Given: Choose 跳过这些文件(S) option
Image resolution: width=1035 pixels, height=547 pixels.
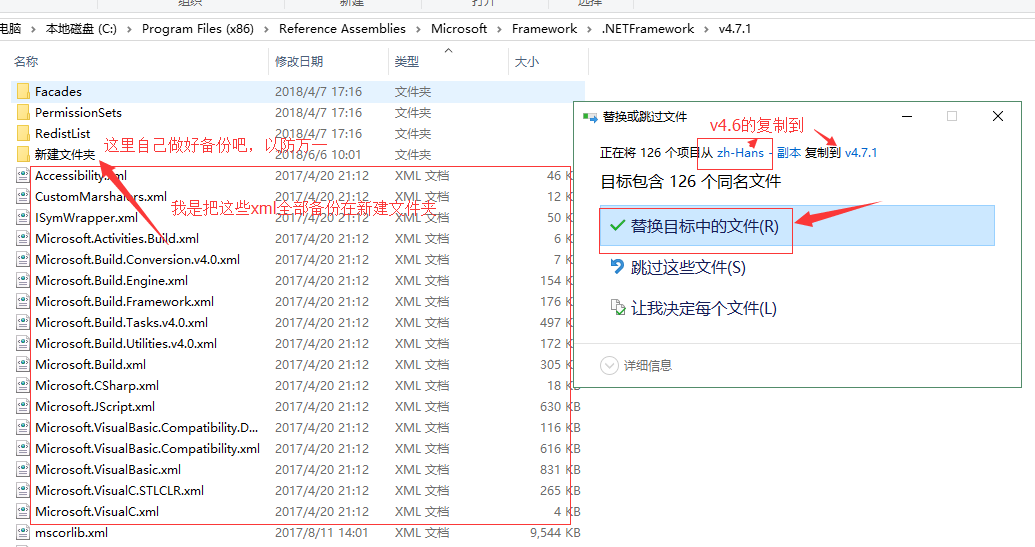Looking at the screenshot, I should (x=688, y=267).
